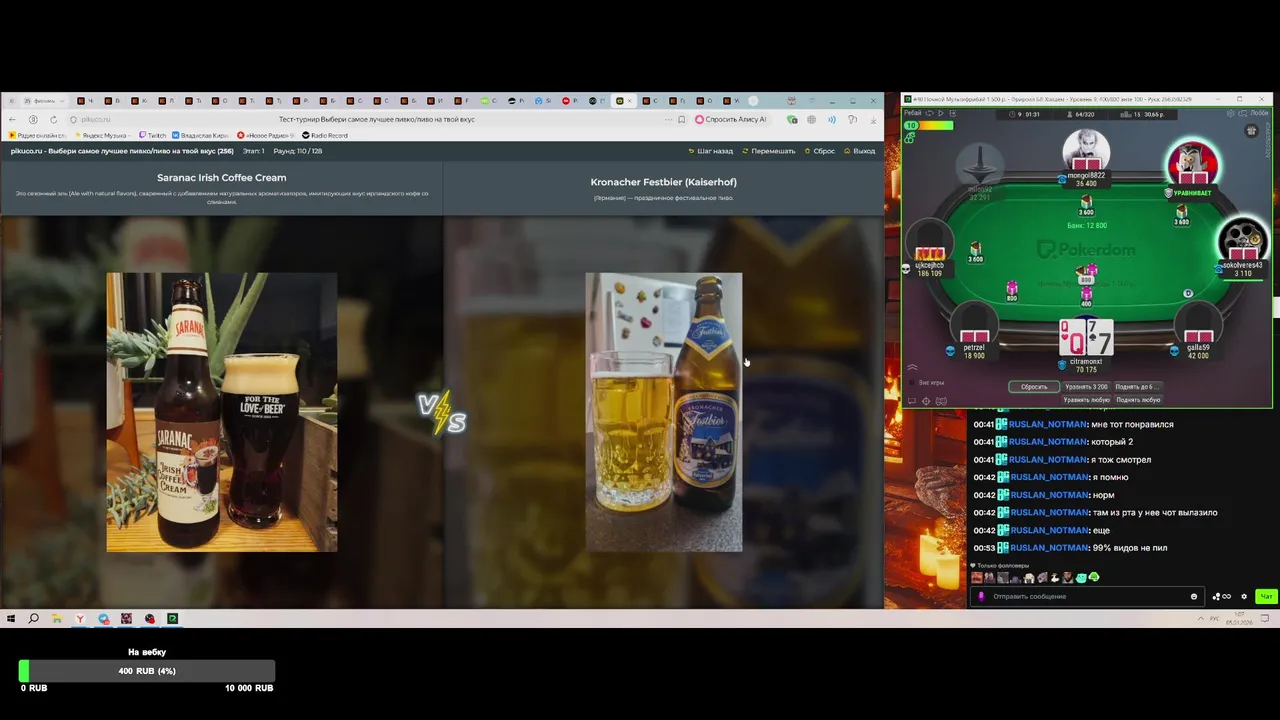Screen dimensions: 1280x720
Task: Open the green Pokerdom taskbar icon
Action: pyautogui.click(x=172, y=619)
